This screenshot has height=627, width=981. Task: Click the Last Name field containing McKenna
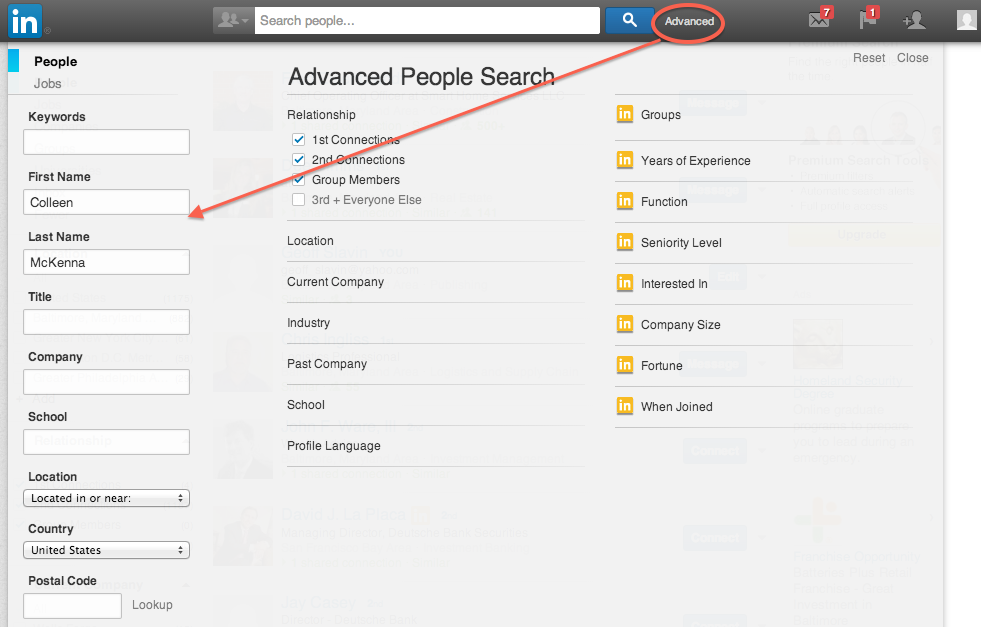tap(106, 262)
